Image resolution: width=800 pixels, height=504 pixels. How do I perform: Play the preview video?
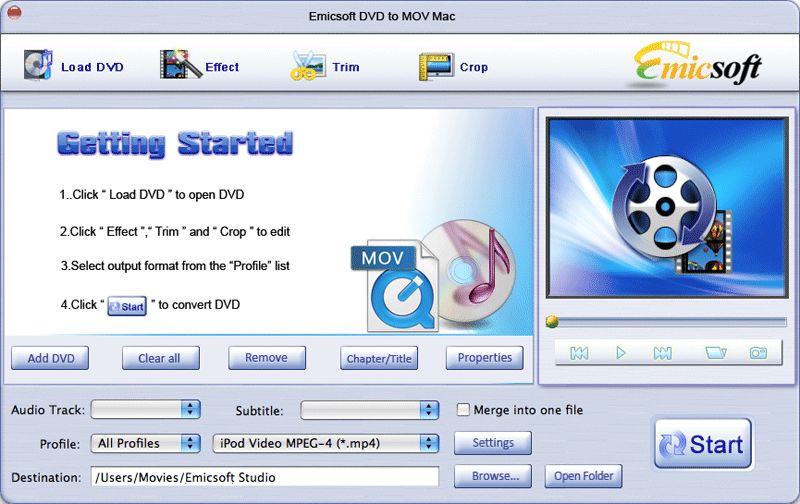(x=620, y=353)
